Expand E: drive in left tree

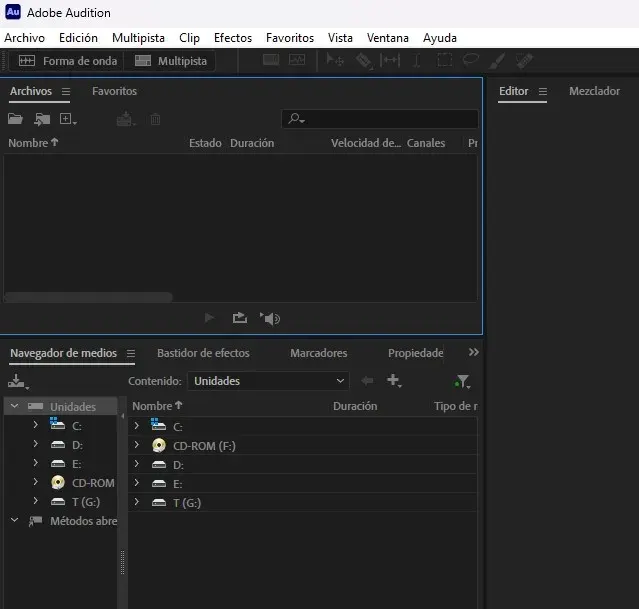(35, 462)
